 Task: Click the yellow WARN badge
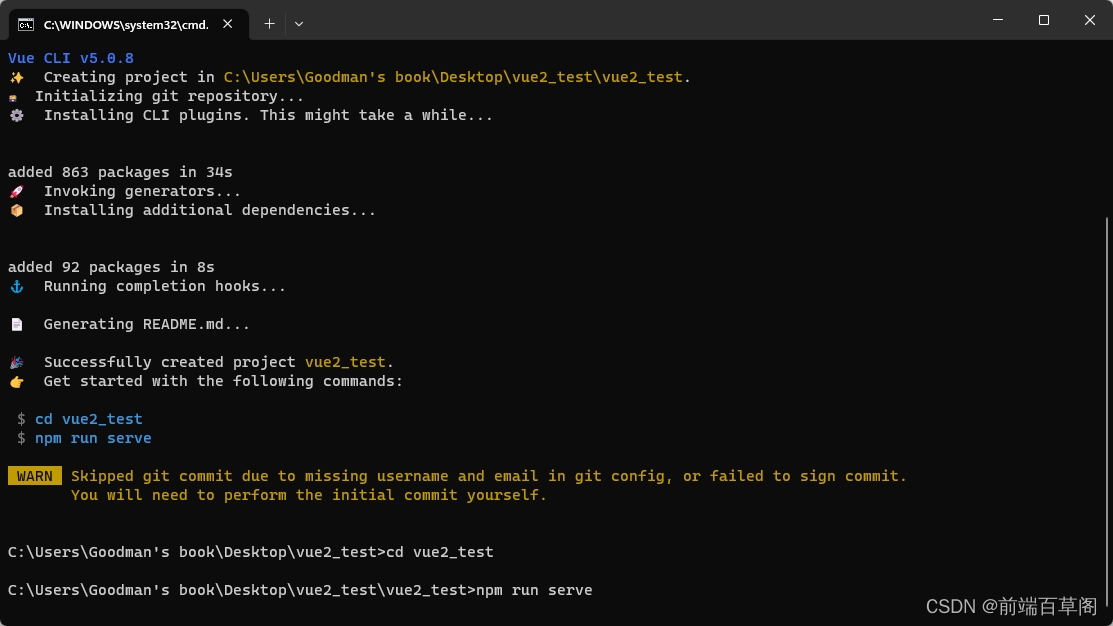pyautogui.click(x=35, y=476)
